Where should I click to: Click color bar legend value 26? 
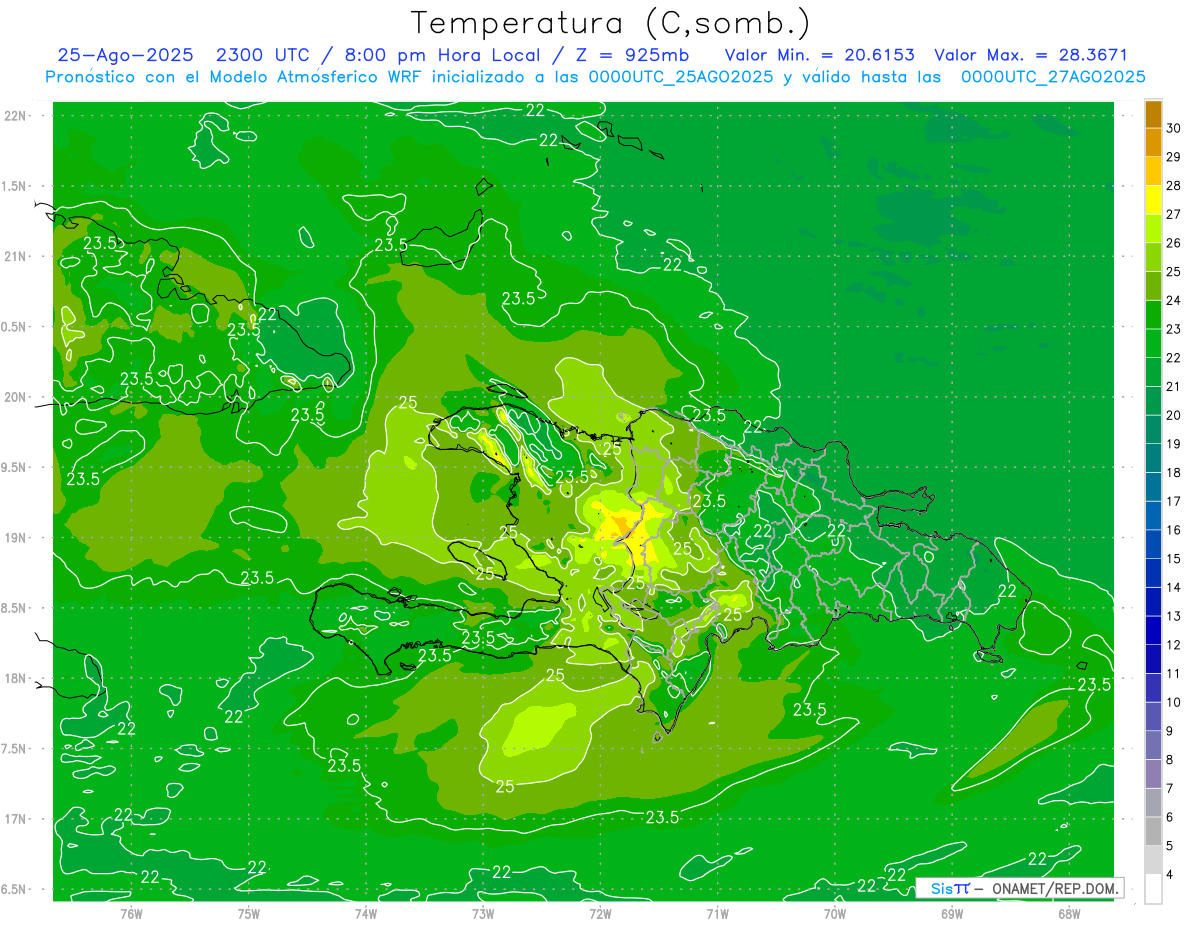coord(1174,243)
